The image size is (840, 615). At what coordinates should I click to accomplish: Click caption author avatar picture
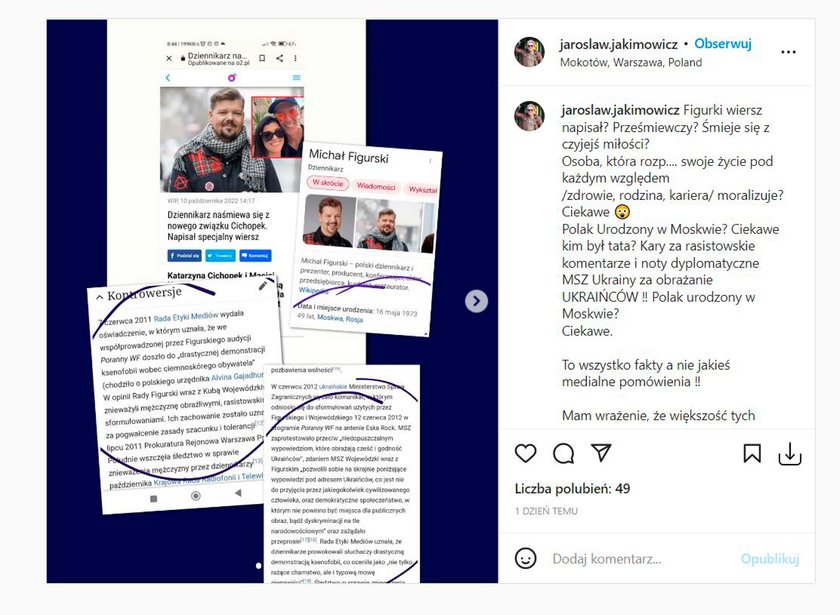(x=529, y=116)
